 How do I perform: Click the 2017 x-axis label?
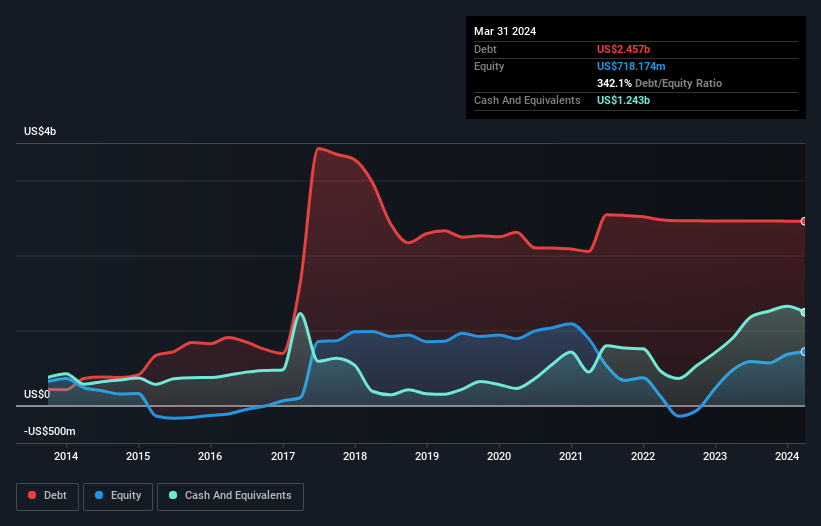point(283,456)
